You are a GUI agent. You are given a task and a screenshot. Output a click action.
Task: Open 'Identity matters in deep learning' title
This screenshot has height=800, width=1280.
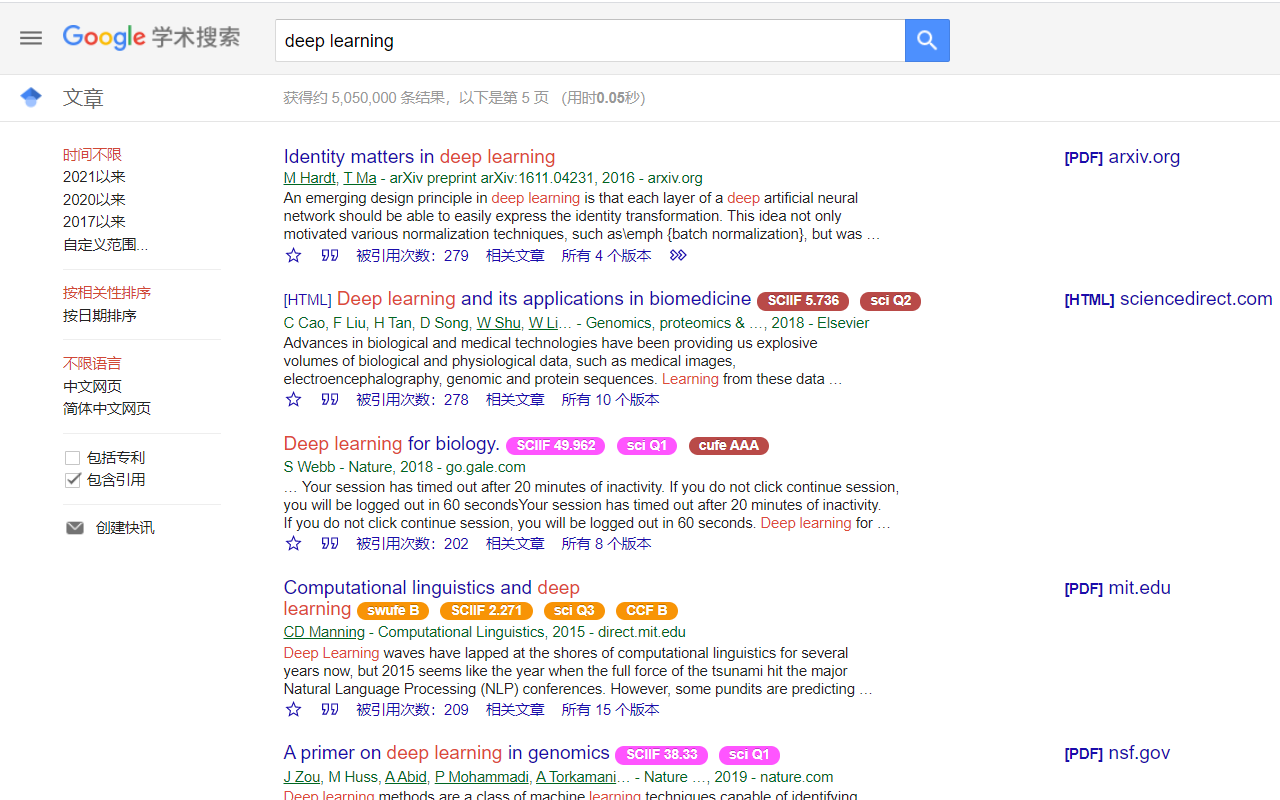pos(419,156)
